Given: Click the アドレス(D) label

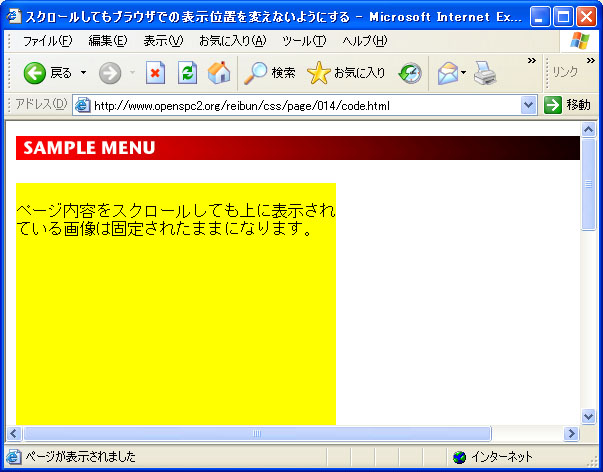Looking at the screenshot, I should pyautogui.click(x=41, y=104).
